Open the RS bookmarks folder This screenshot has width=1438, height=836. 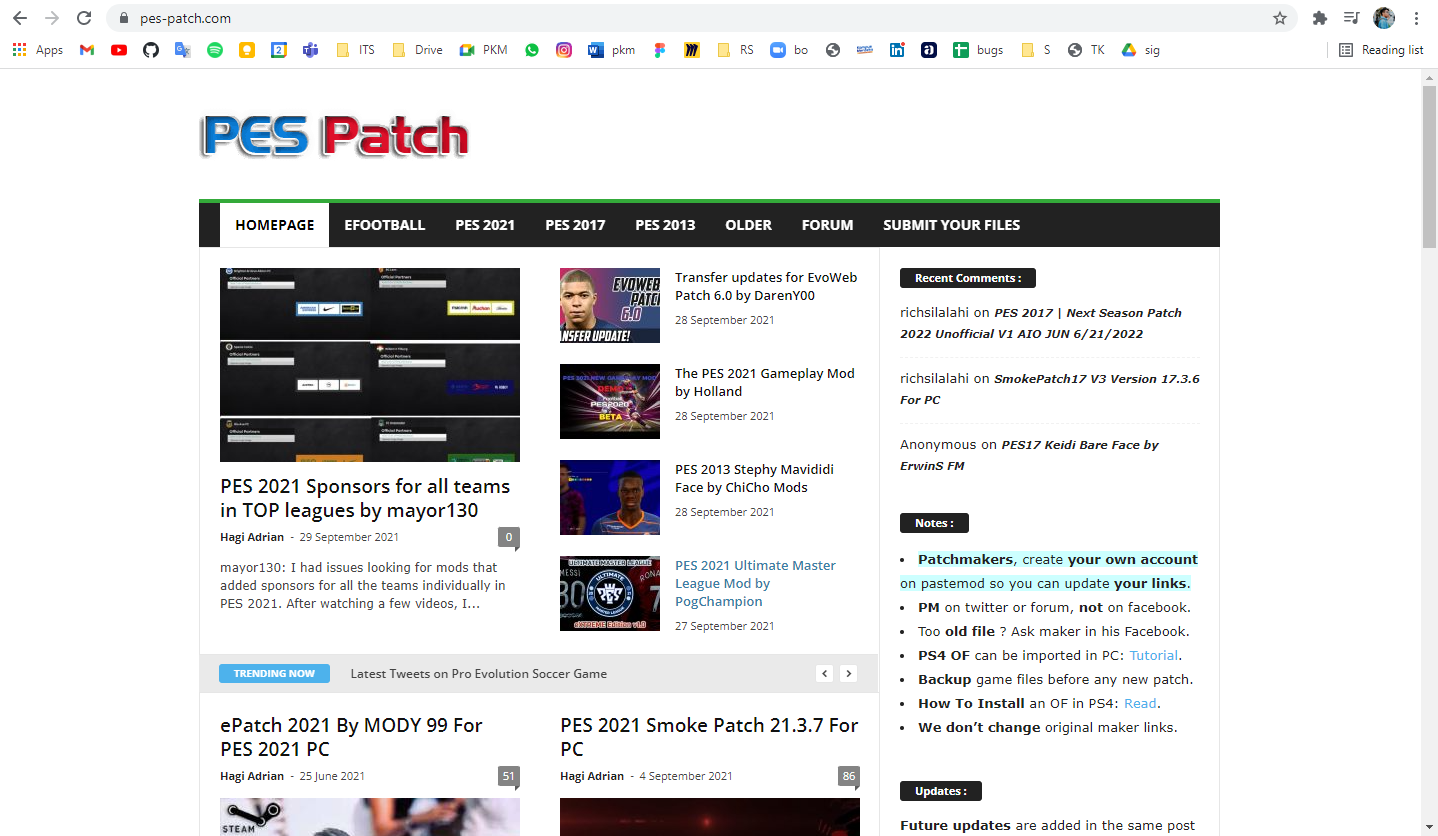click(736, 50)
